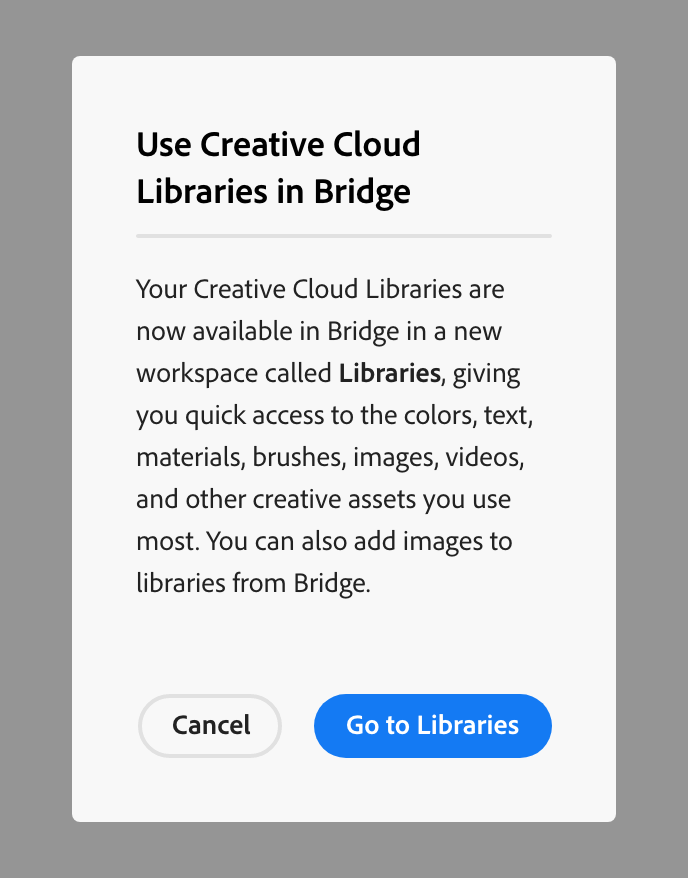The image size is (688, 878).
Task: Click the last line "libraries from Bridge."
Action: (x=253, y=584)
